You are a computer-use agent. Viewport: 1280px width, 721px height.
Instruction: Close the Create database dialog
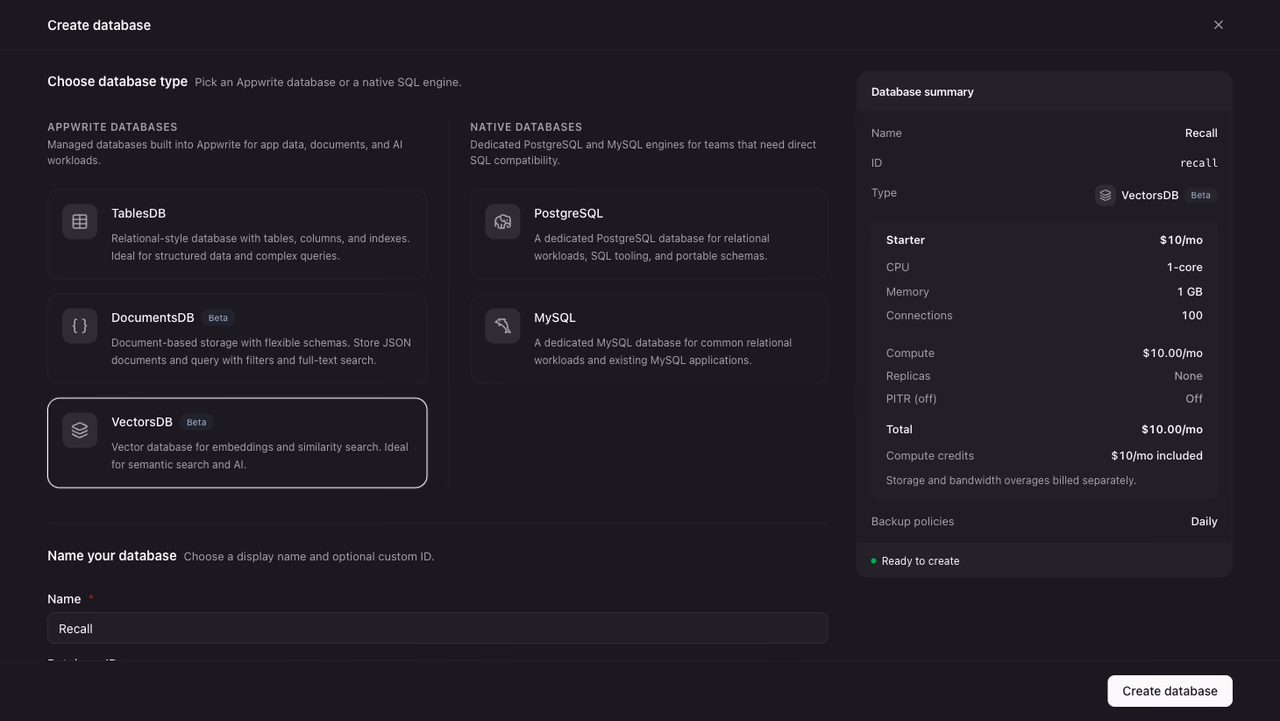point(1218,25)
